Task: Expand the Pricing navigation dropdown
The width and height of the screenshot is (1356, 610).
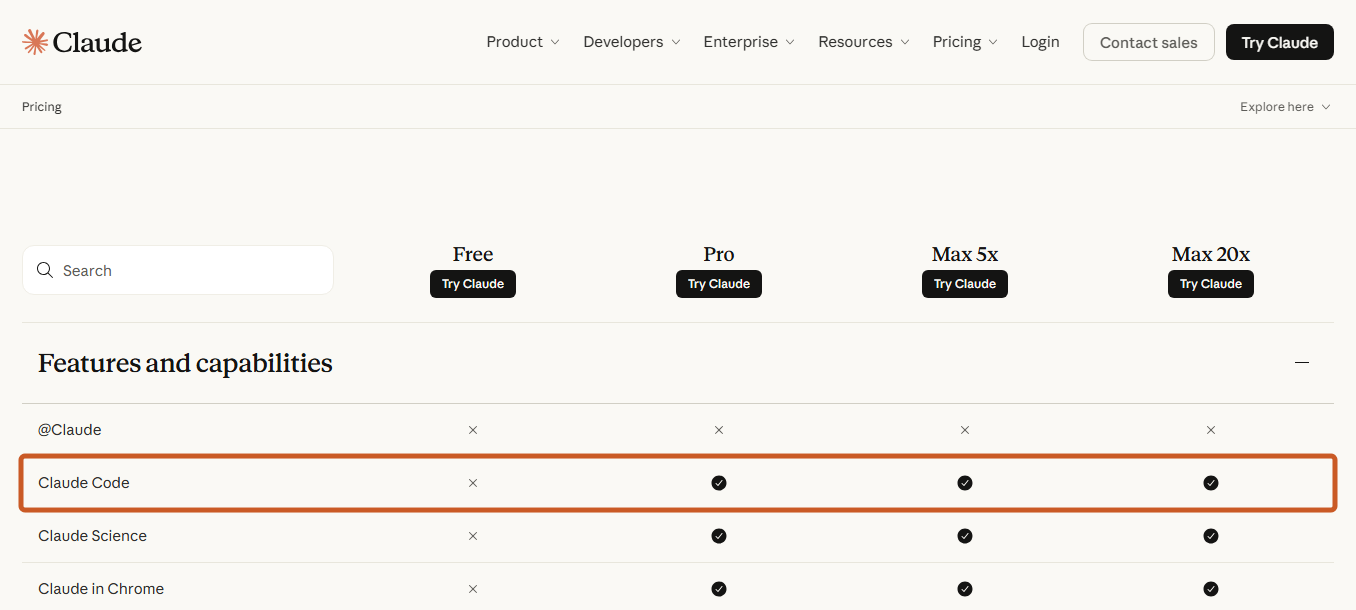Action: click(965, 42)
